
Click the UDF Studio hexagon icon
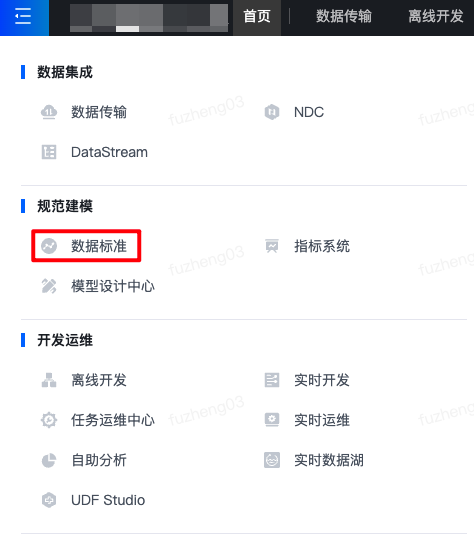click(x=49, y=500)
